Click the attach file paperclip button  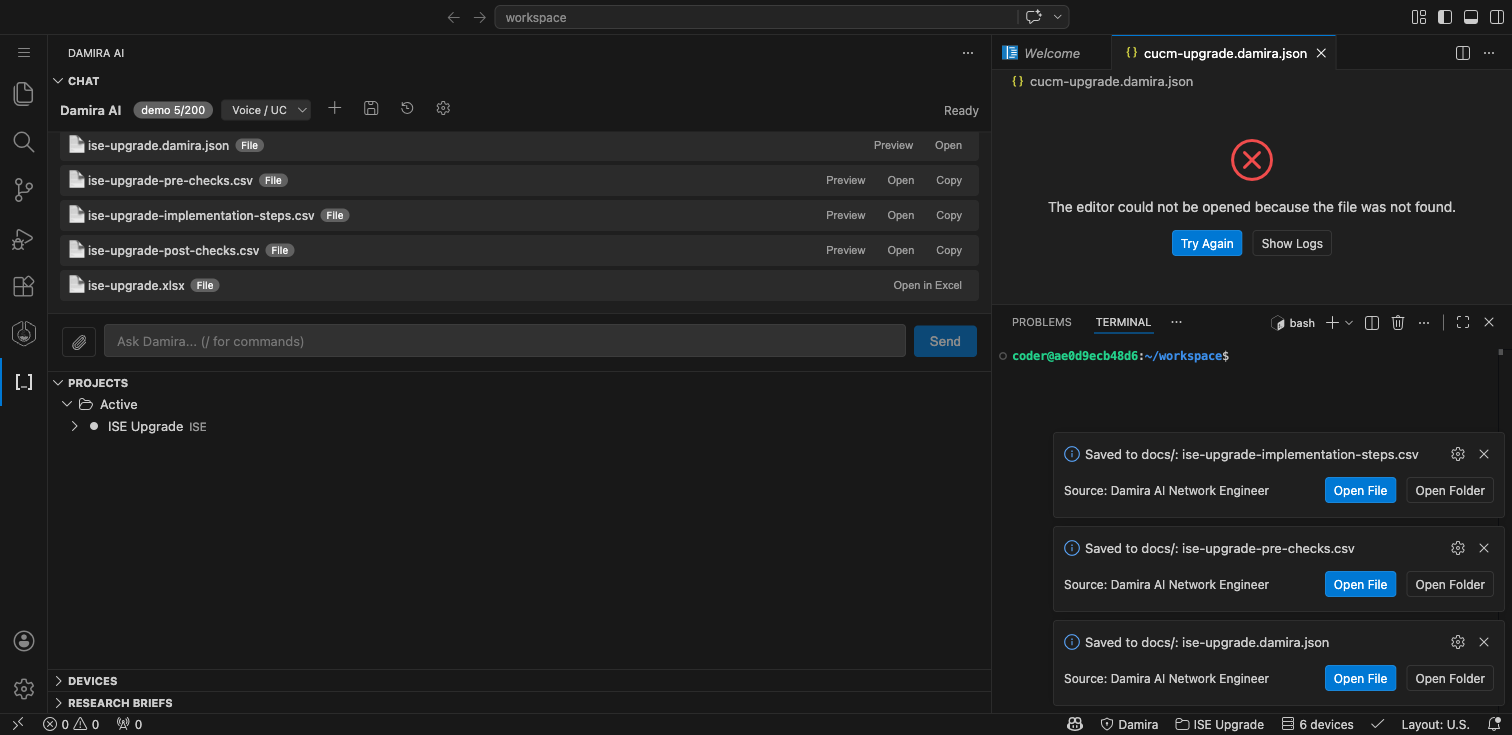[79, 342]
